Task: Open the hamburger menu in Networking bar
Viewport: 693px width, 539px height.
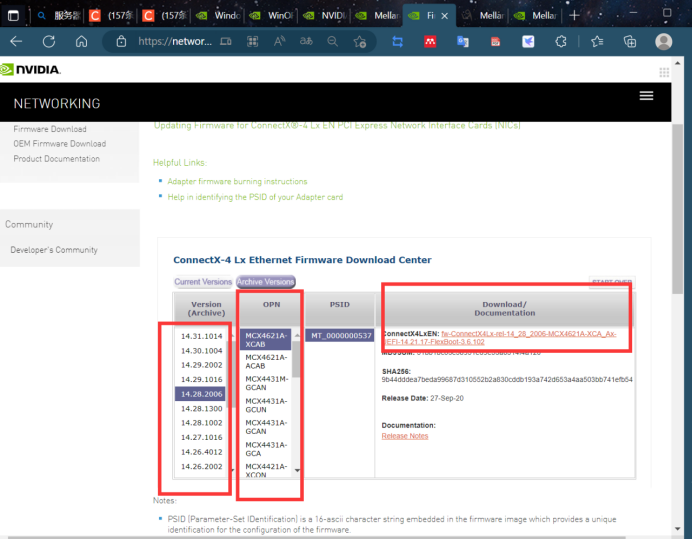Action: point(646,95)
